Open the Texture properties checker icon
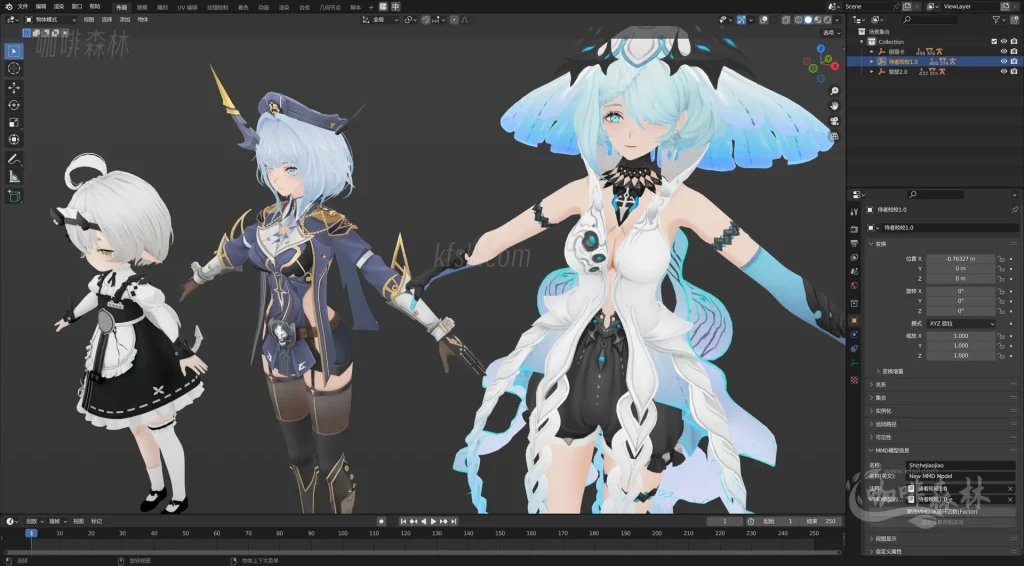The height and width of the screenshot is (566, 1024). coord(854,379)
